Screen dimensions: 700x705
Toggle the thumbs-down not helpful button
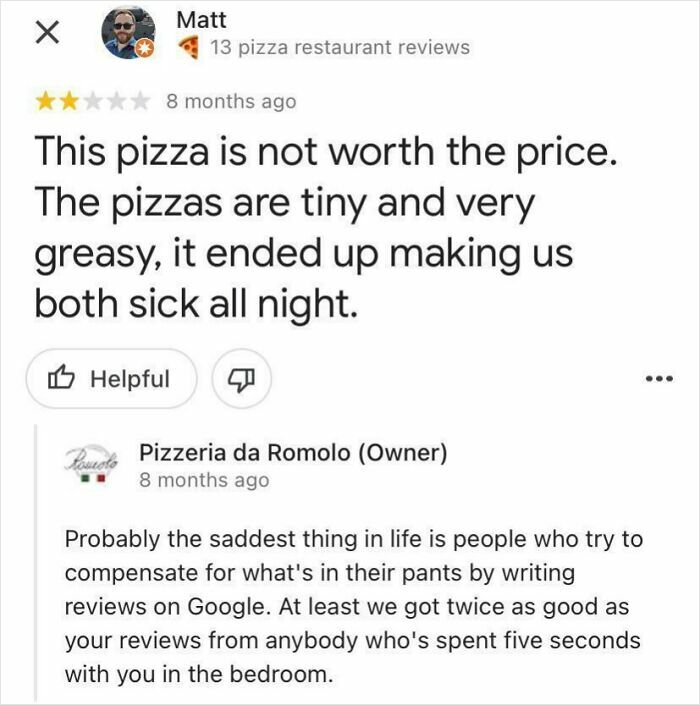pyautogui.click(x=240, y=379)
